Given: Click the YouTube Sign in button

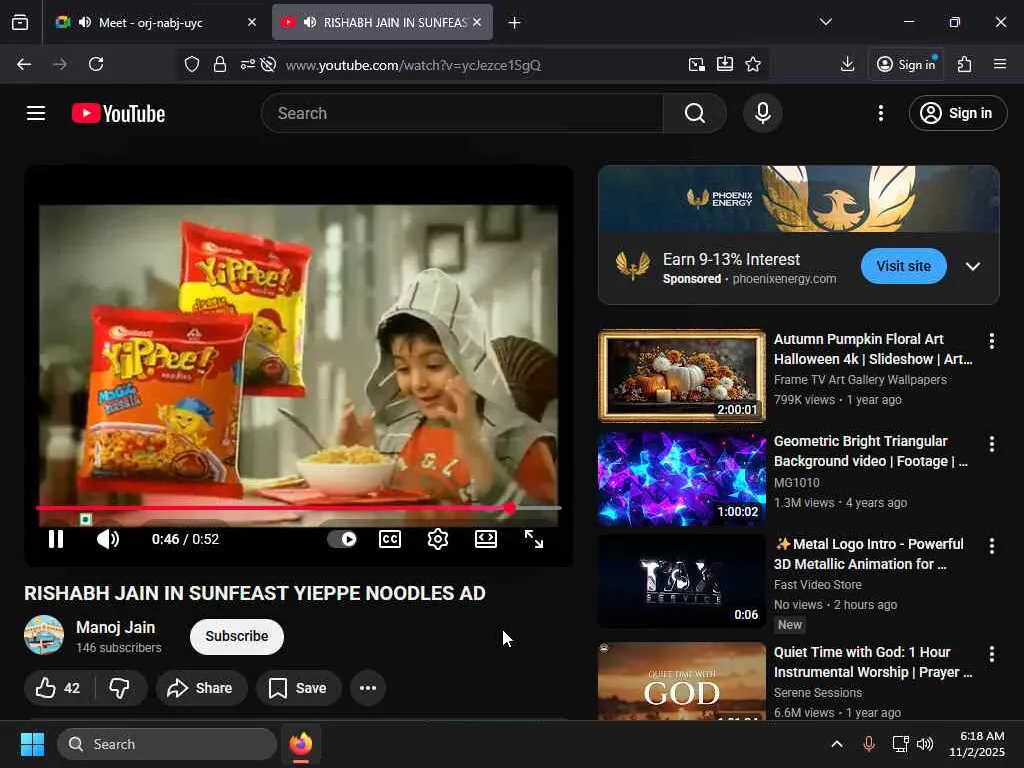Looking at the screenshot, I should coord(957,114).
